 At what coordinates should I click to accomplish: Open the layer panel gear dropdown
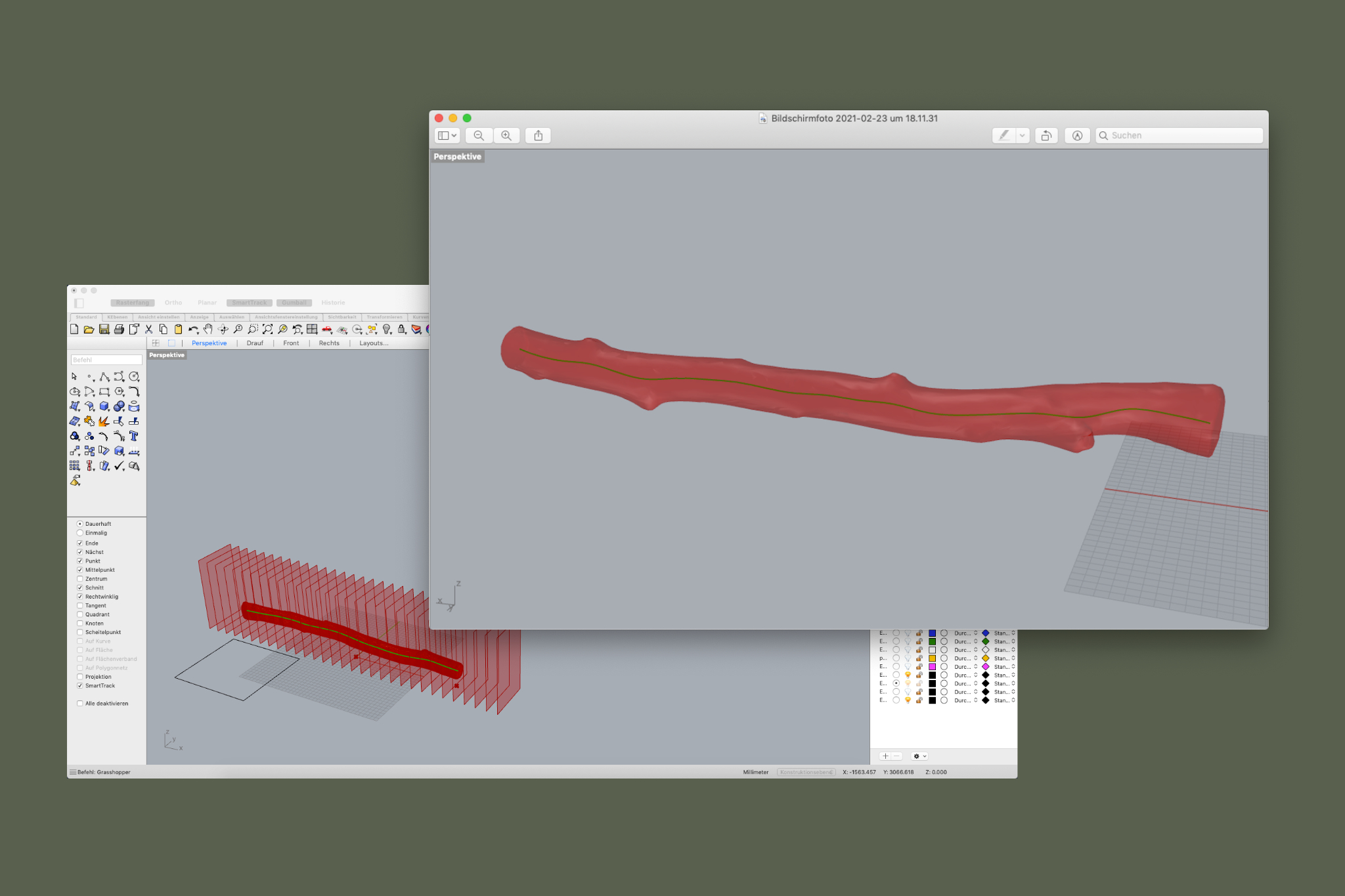coord(919,756)
